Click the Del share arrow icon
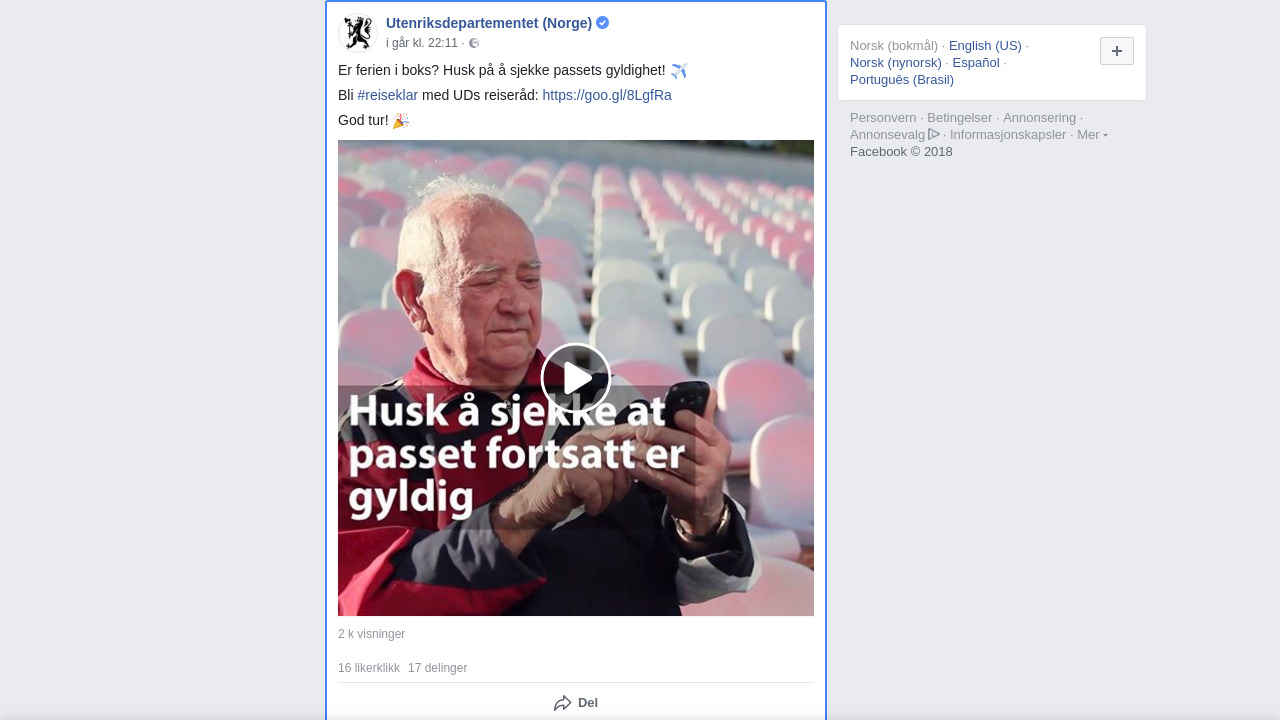The image size is (1280, 720). point(563,703)
